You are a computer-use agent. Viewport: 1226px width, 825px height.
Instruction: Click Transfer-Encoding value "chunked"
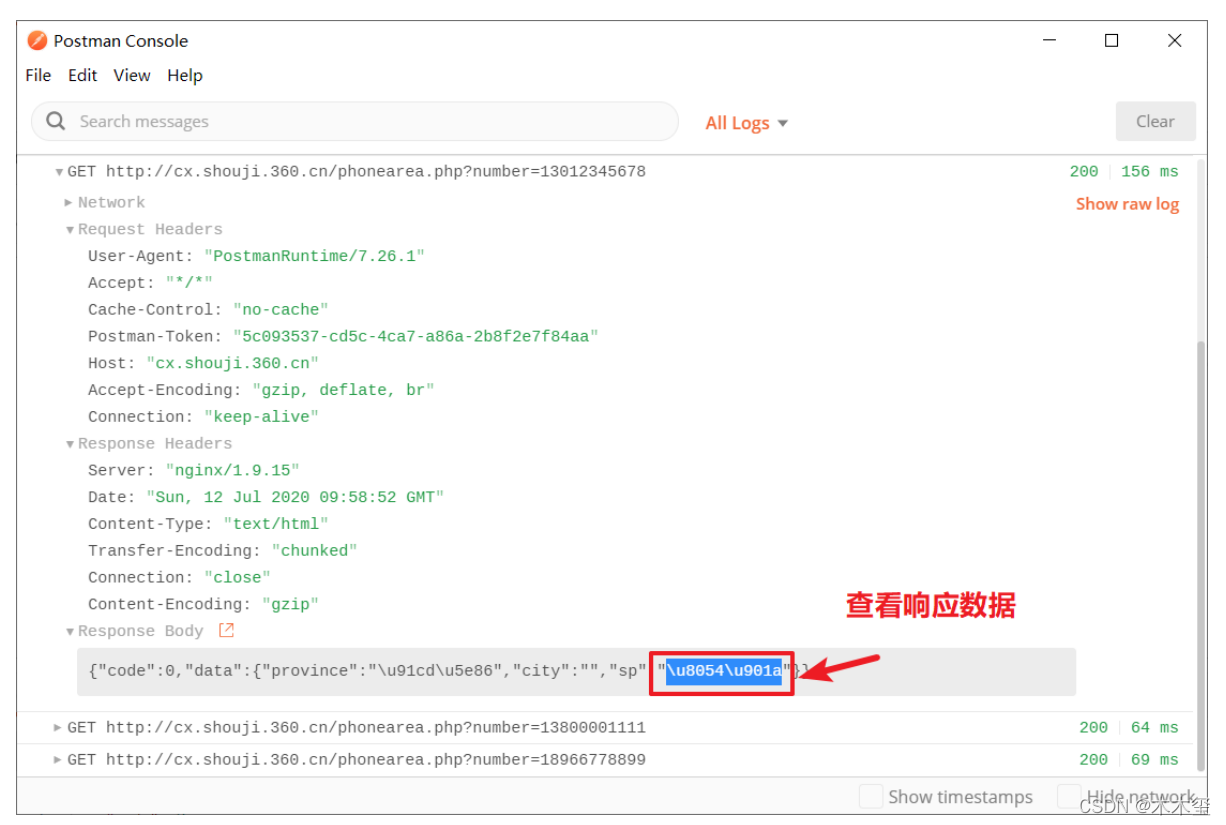click(x=314, y=551)
